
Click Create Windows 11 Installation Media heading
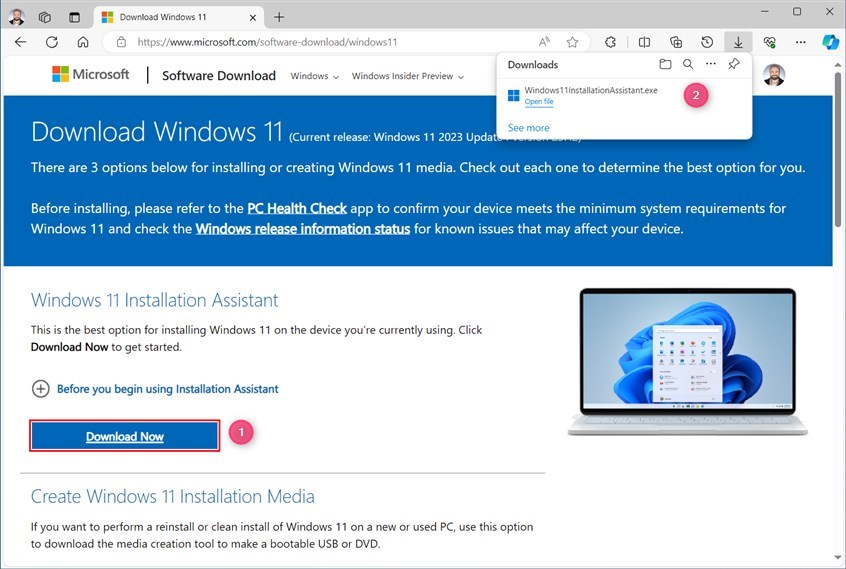(x=172, y=496)
